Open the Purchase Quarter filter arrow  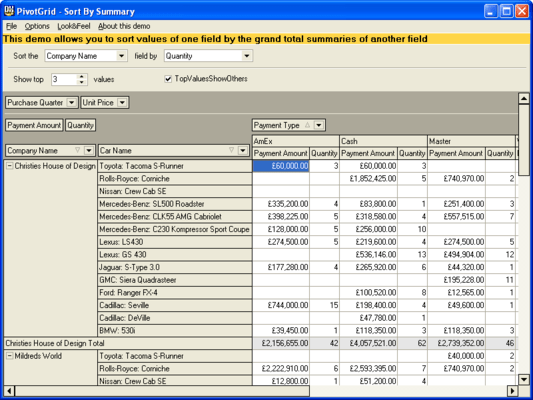click(x=71, y=103)
